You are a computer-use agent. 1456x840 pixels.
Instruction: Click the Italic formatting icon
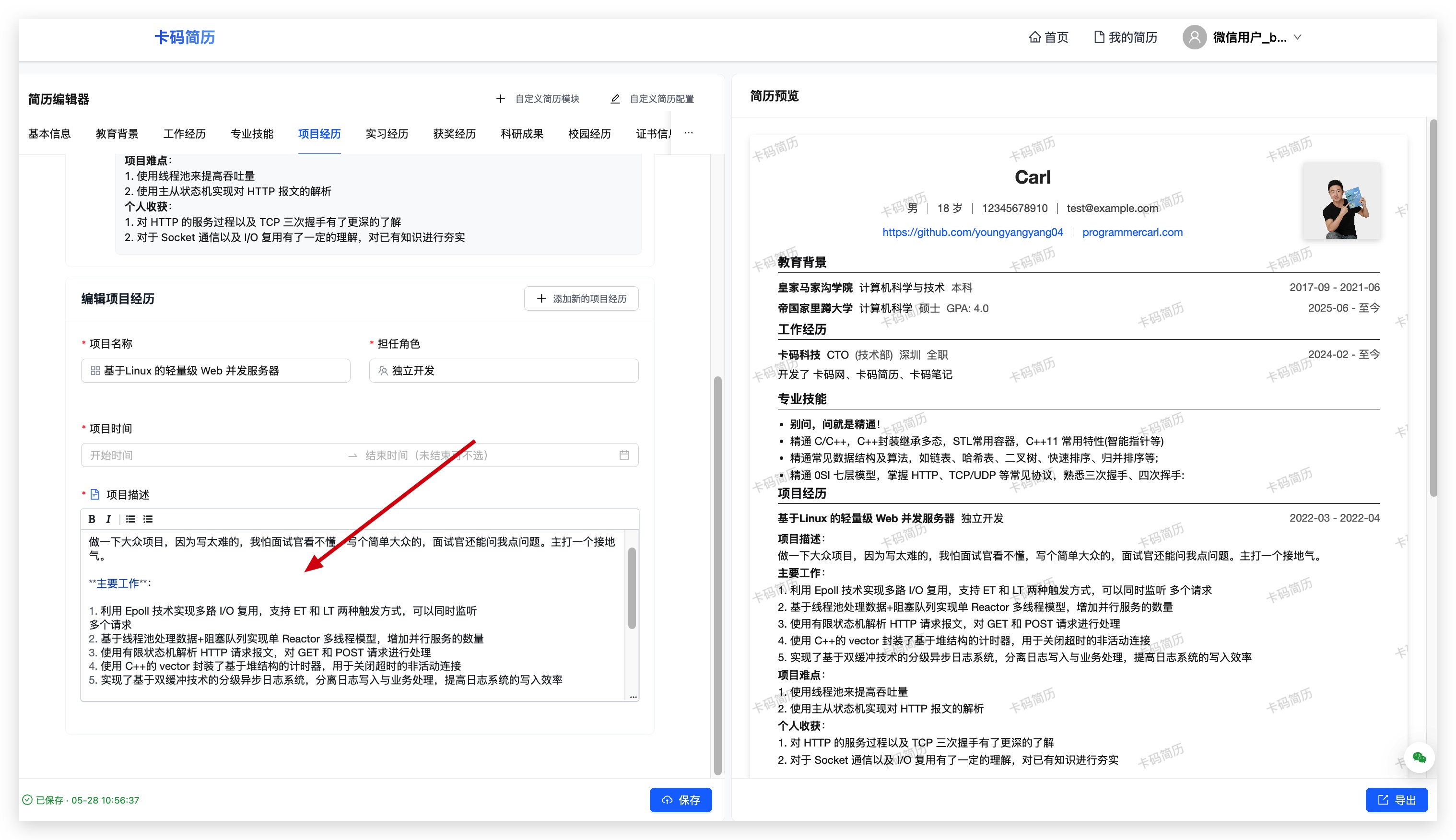click(108, 519)
